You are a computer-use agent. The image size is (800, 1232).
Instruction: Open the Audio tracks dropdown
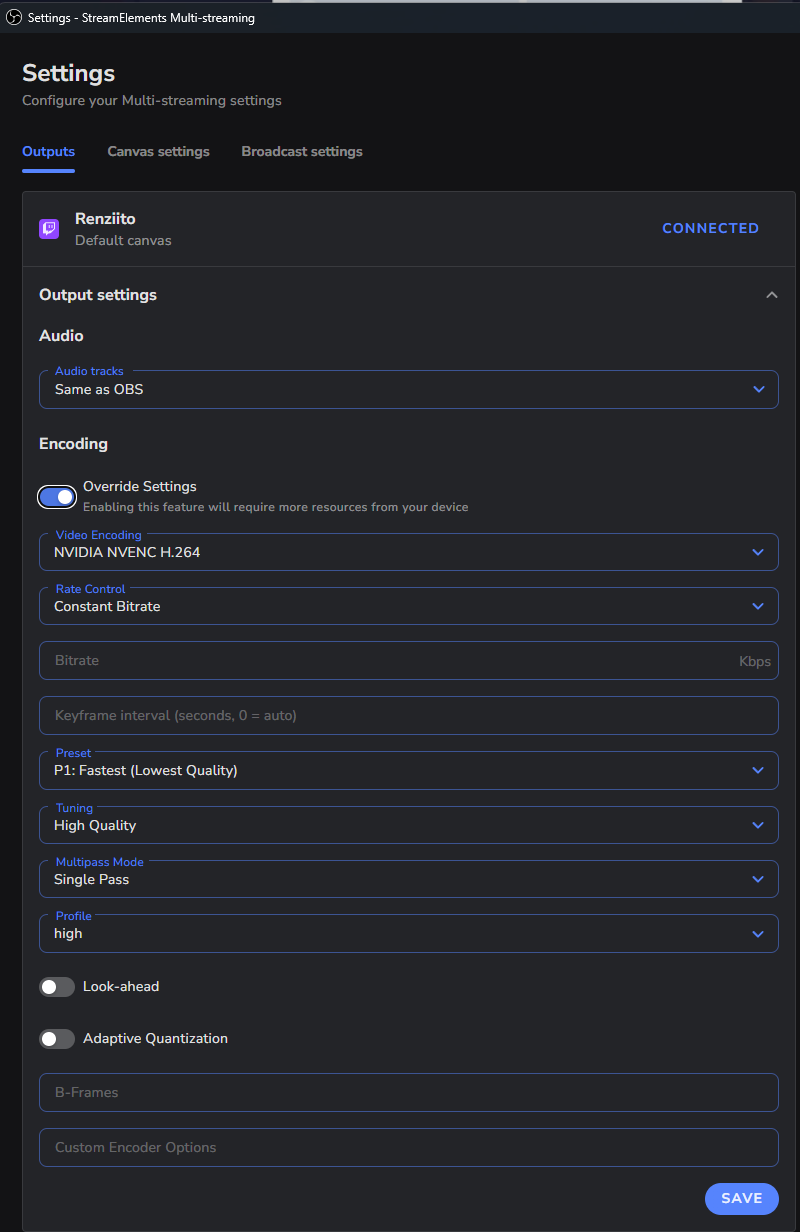point(409,389)
